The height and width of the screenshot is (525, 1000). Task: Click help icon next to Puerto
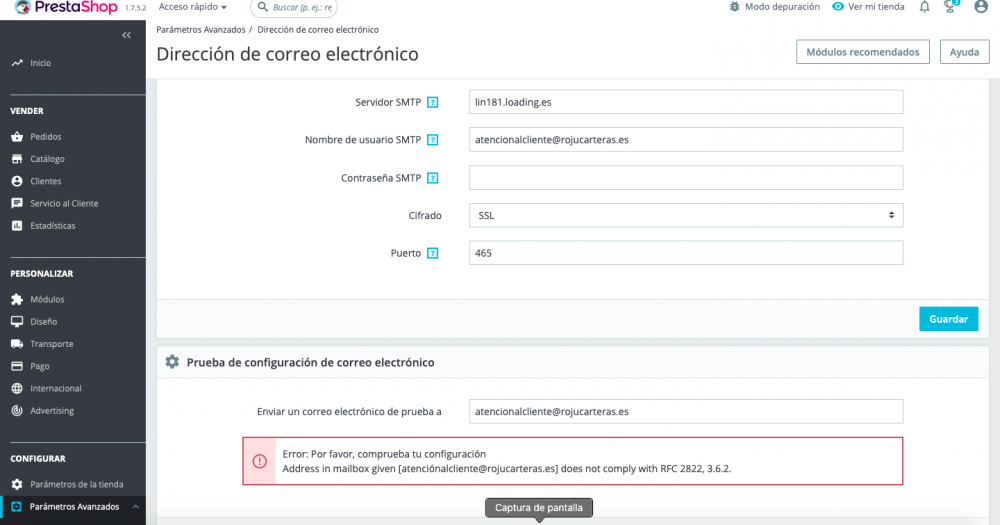pyautogui.click(x=433, y=253)
